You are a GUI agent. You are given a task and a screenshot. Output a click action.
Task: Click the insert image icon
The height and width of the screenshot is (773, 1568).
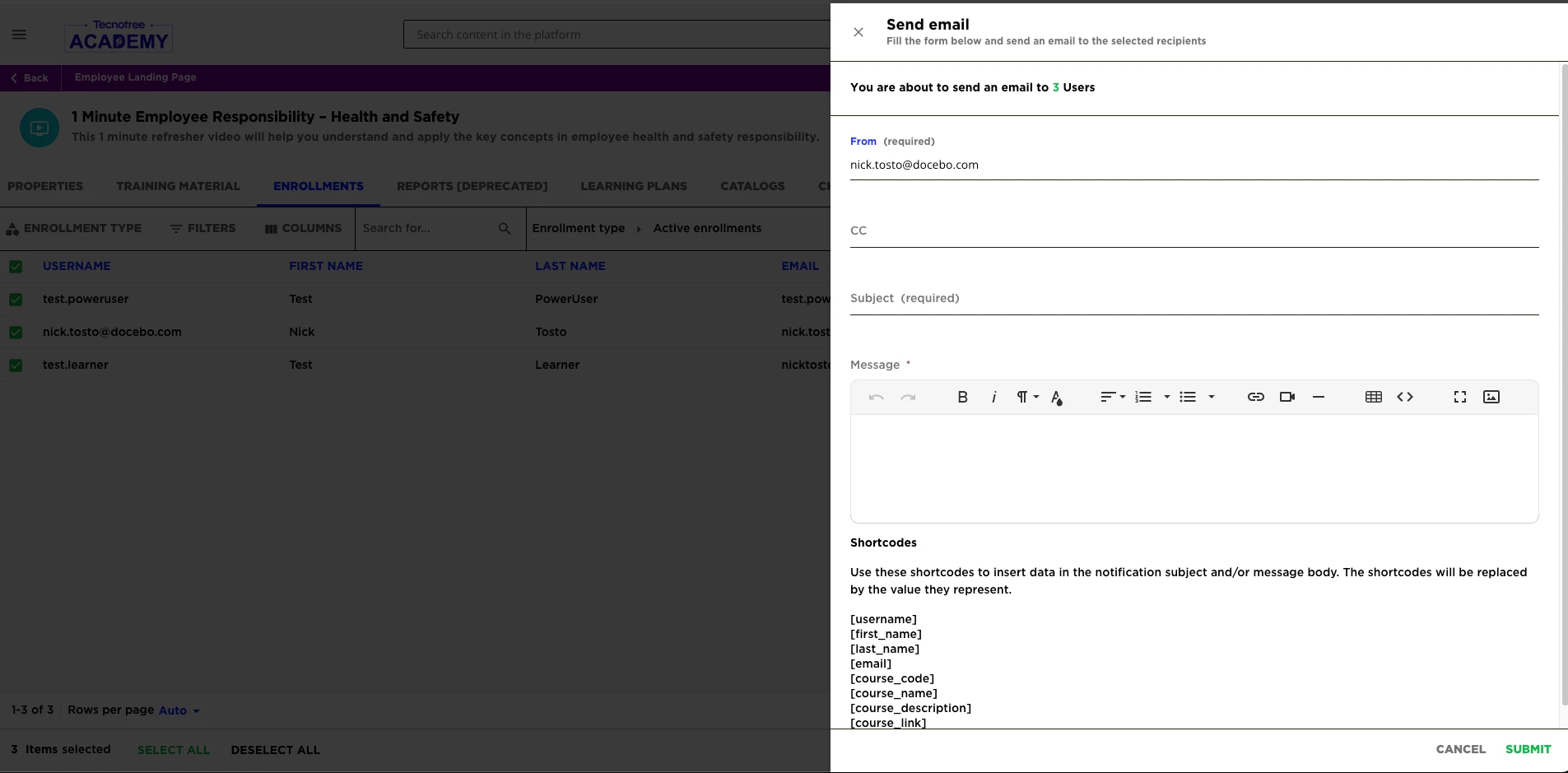[x=1491, y=397]
